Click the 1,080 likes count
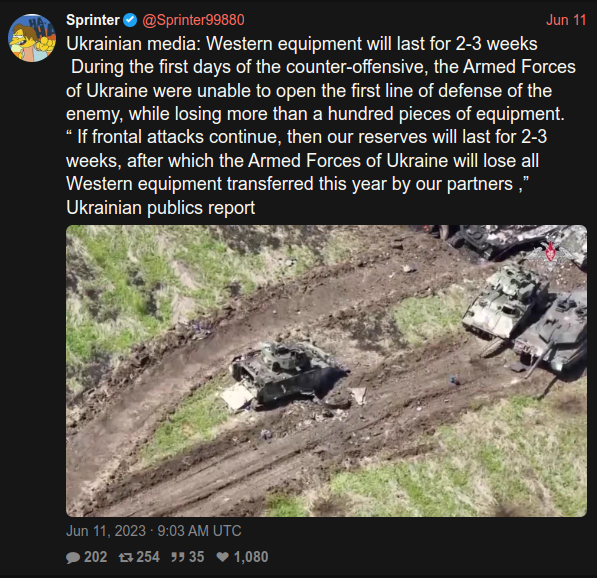The image size is (597, 578). (x=251, y=557)
